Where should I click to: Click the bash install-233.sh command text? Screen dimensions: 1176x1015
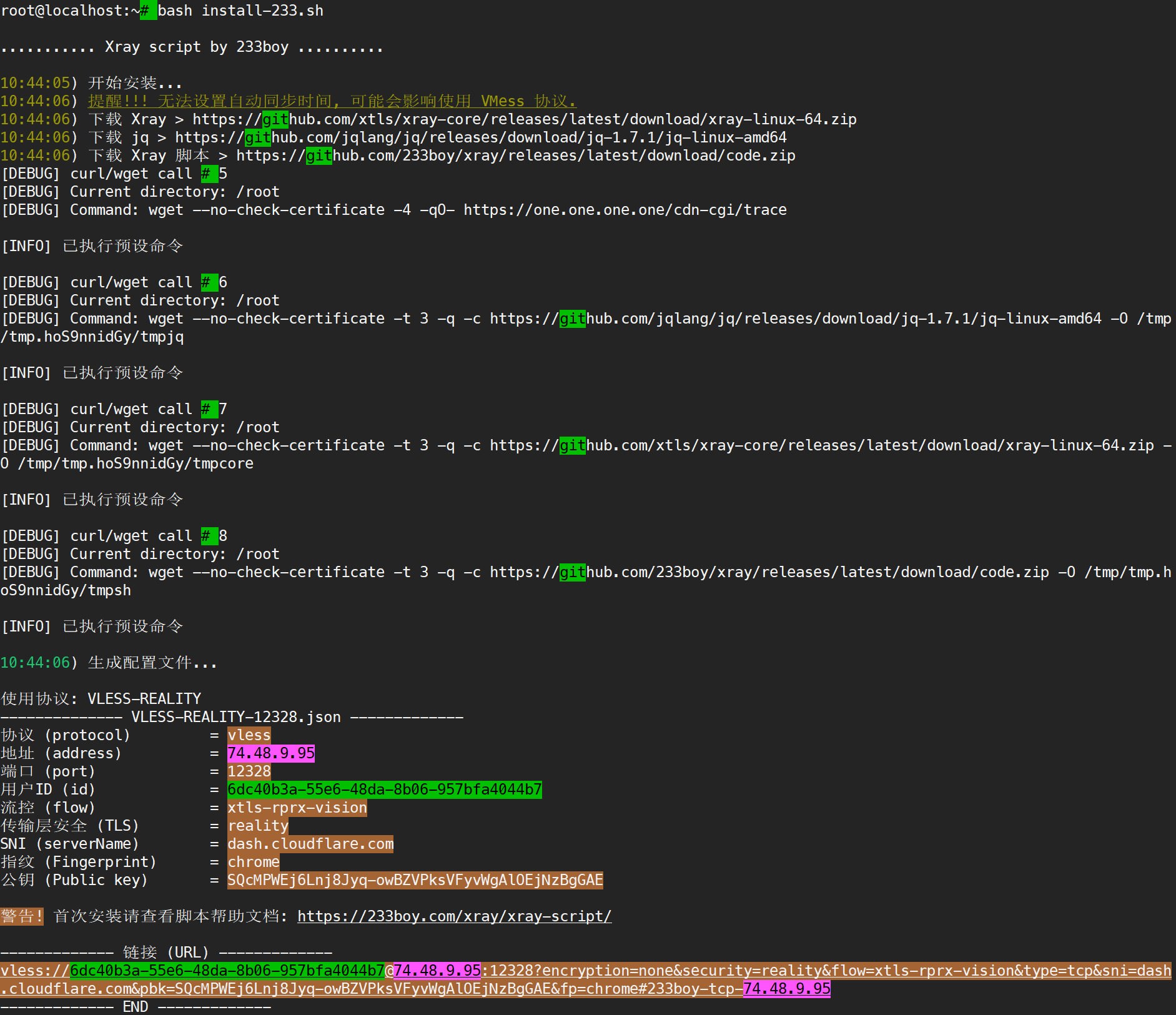240,11
